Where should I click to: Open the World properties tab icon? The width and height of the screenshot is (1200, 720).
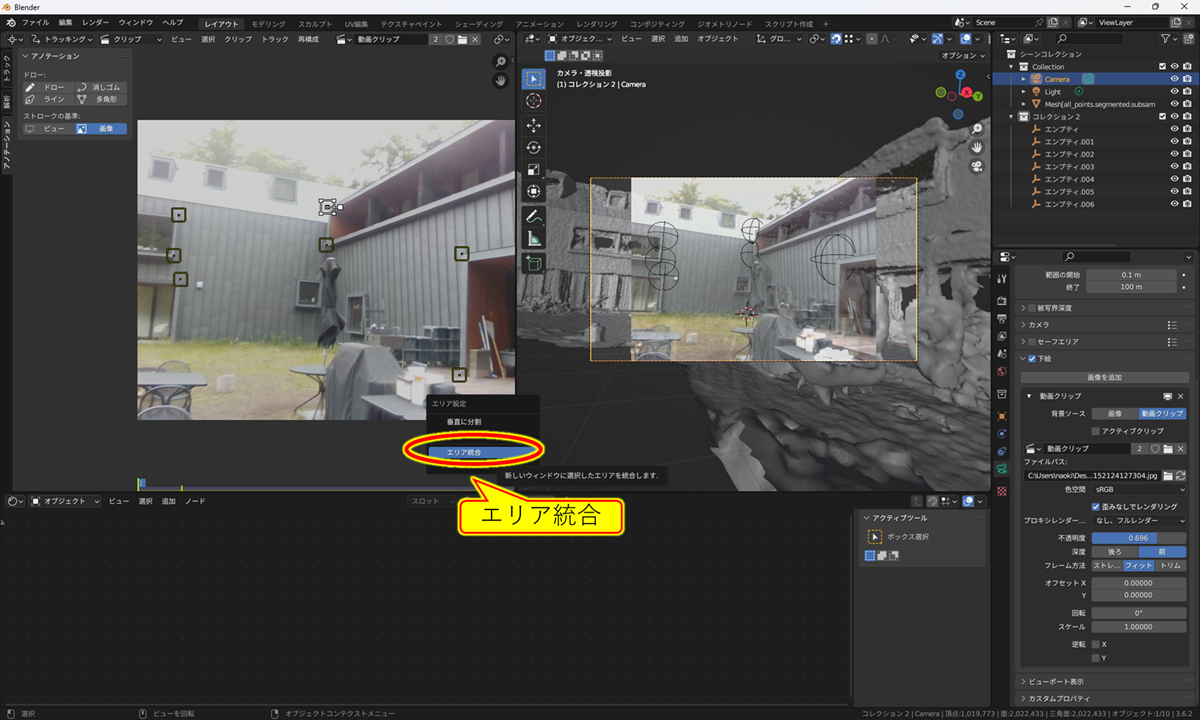(1002, 371)
